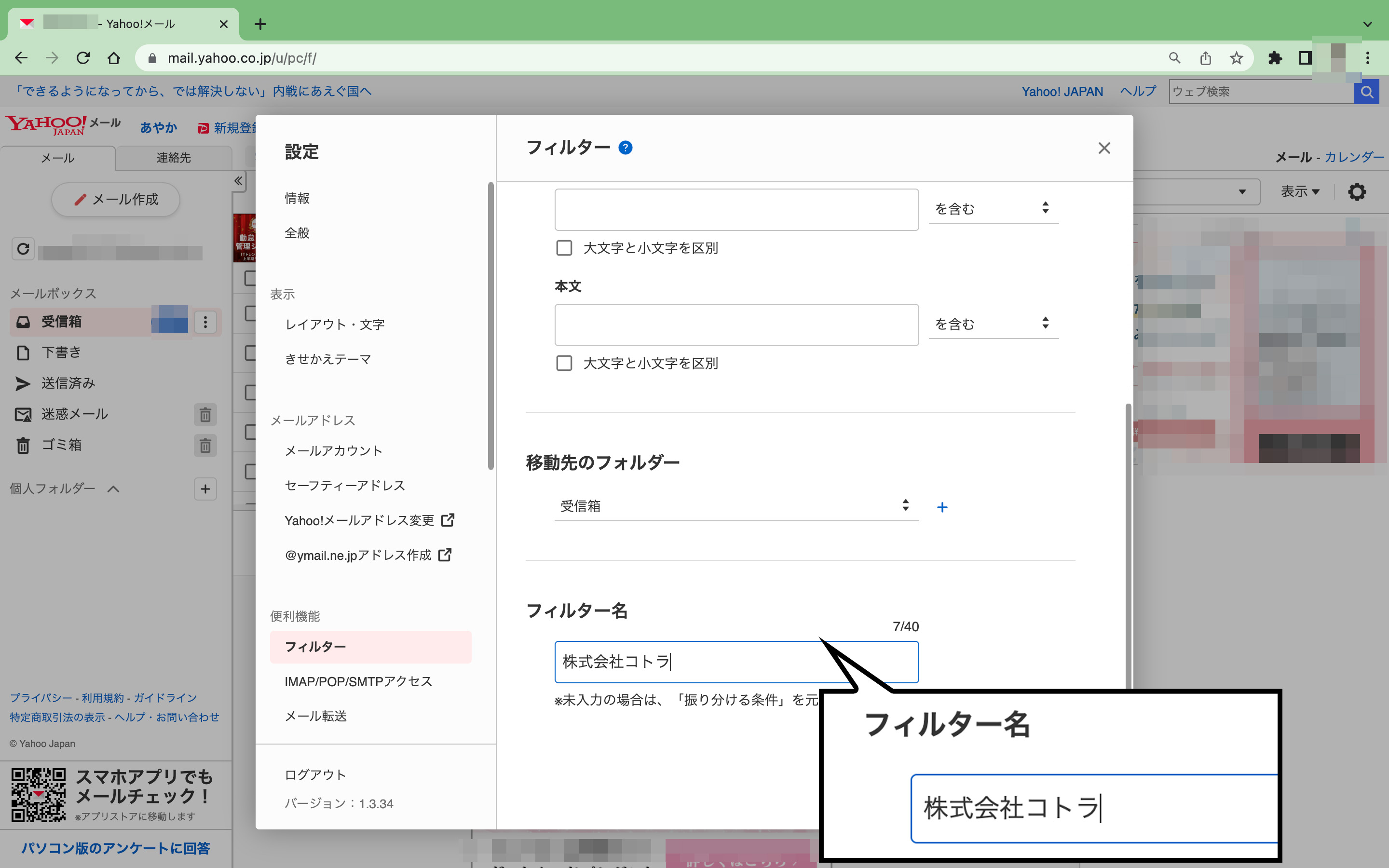Open the 受信箱 three-dot options menu

(x=205, y=322)
